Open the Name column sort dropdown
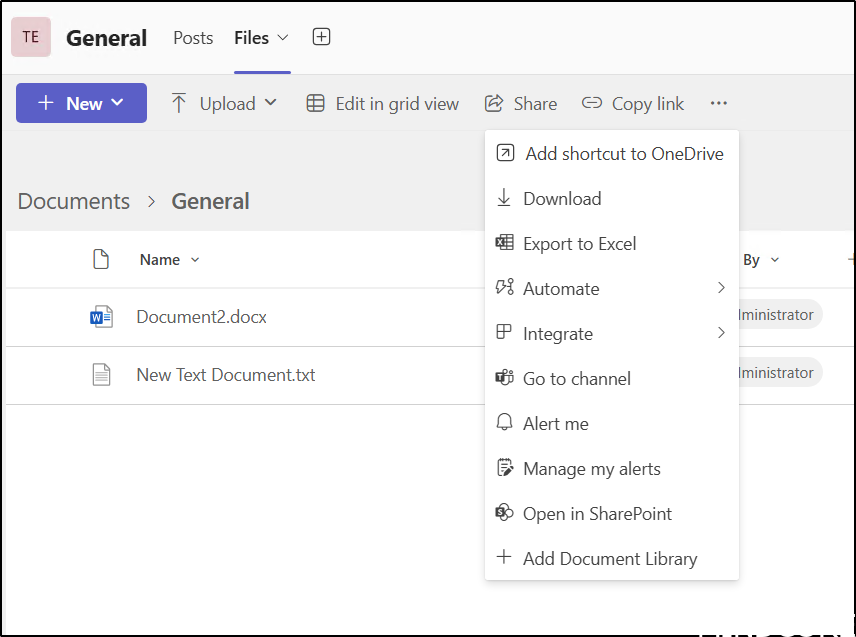The image size is (856, 637). click(x=169, y=260)
